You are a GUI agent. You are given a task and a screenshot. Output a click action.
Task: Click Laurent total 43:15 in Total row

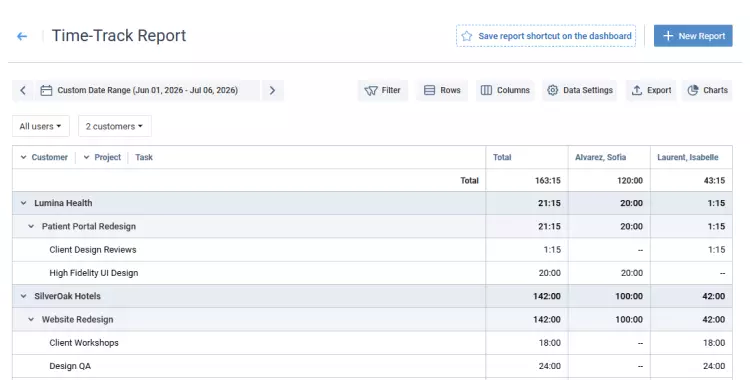click(x=714, y=181)
